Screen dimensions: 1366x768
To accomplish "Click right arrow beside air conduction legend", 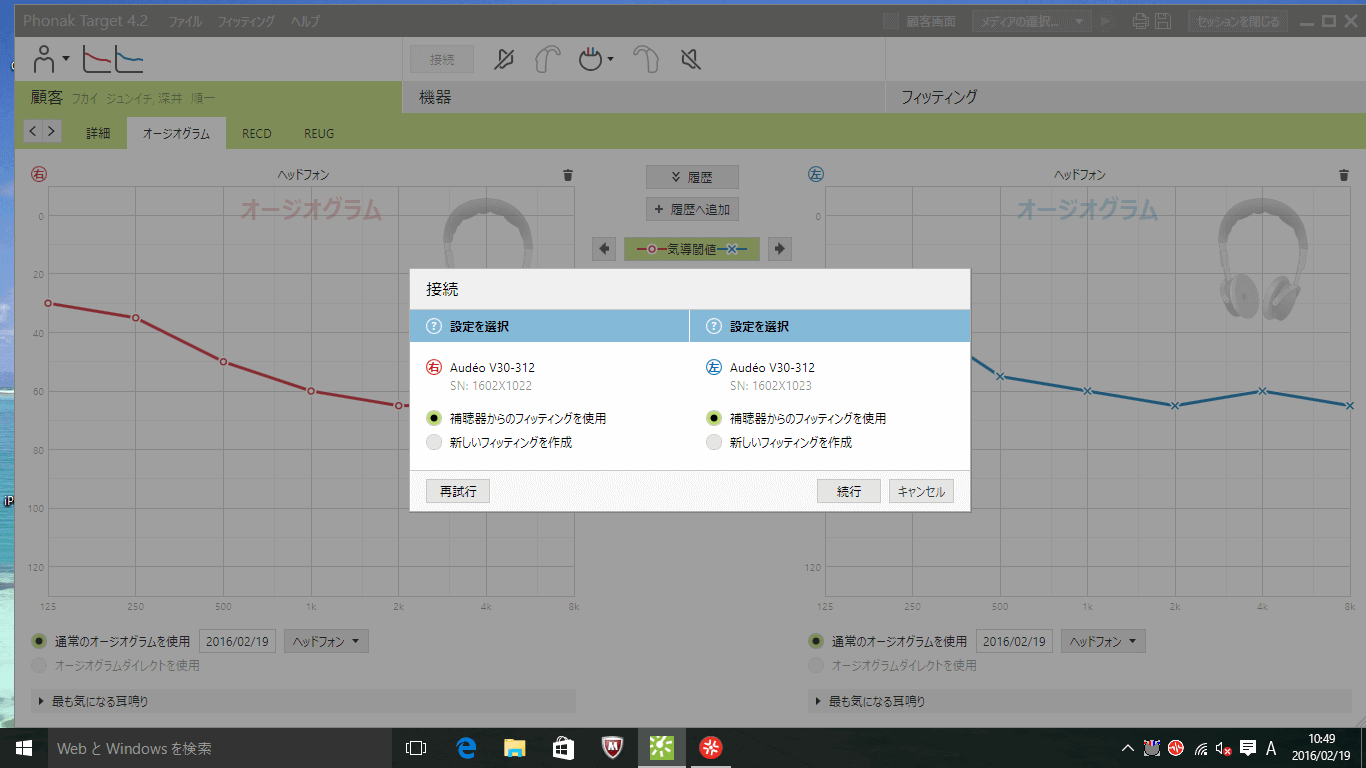I will tap(780, 249).
